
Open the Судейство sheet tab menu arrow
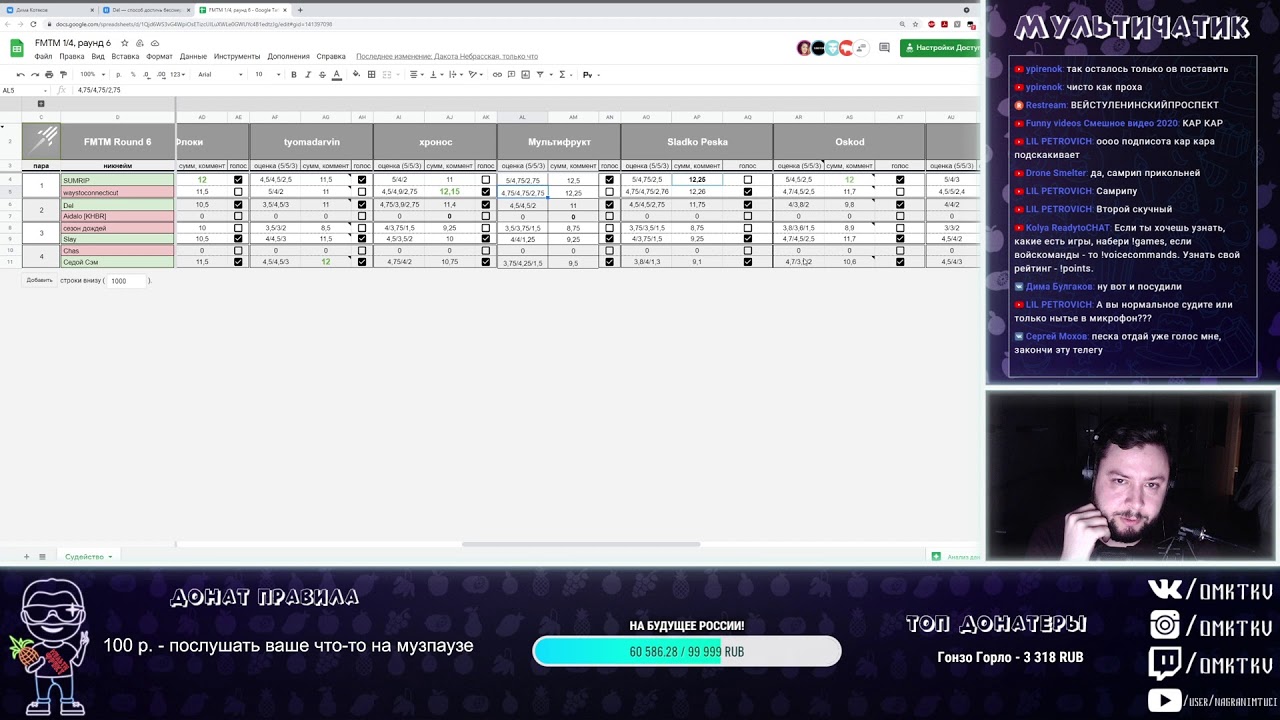pyautogui.click(x=110, y=557)
